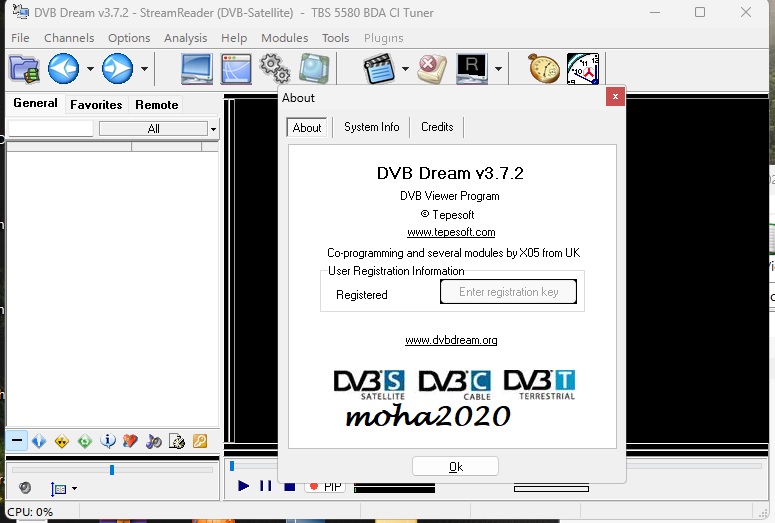
Task: Click the document edit icon
Action: tap(176, 441)
